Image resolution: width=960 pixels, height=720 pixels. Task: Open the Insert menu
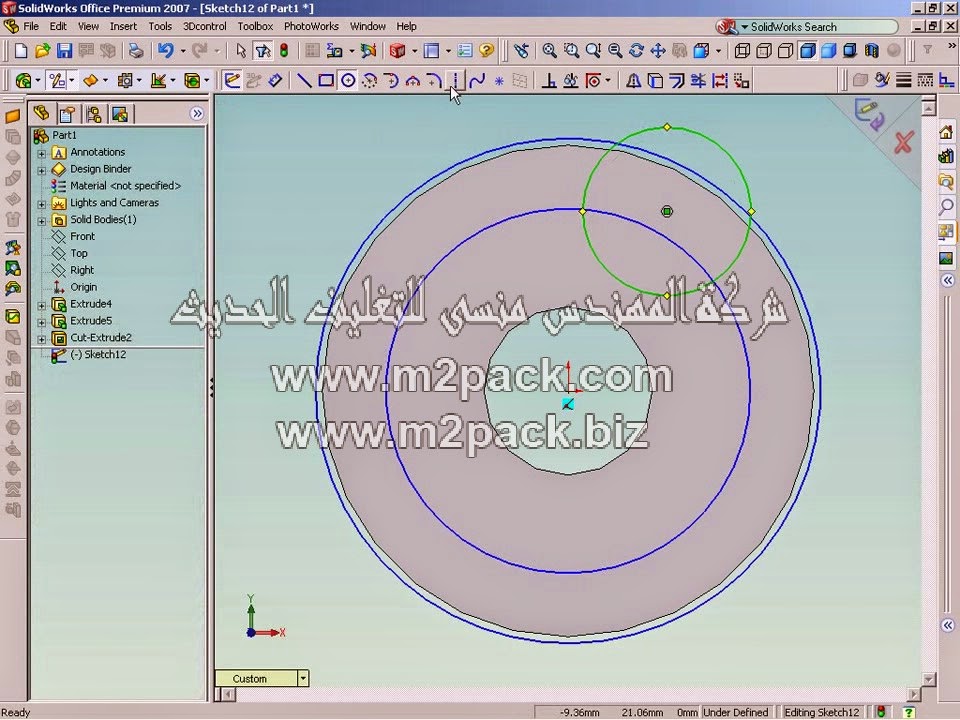coord(123,26)
